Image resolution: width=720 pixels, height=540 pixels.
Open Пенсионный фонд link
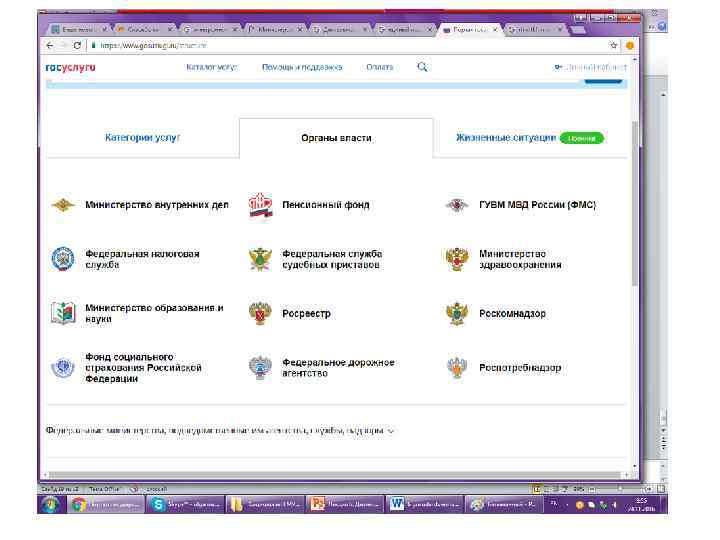pos(326,205)
